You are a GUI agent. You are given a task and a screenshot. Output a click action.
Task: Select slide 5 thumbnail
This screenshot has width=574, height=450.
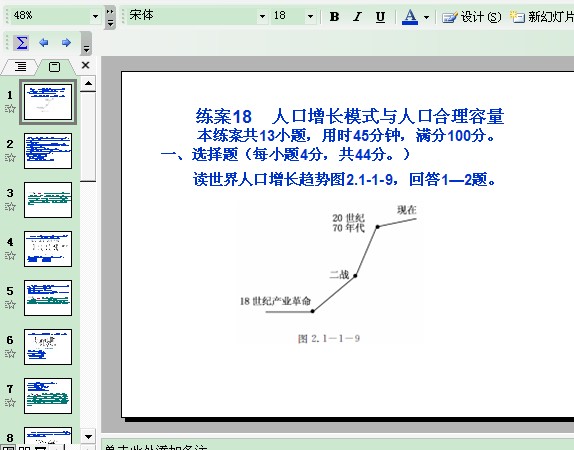pos(48,298)
